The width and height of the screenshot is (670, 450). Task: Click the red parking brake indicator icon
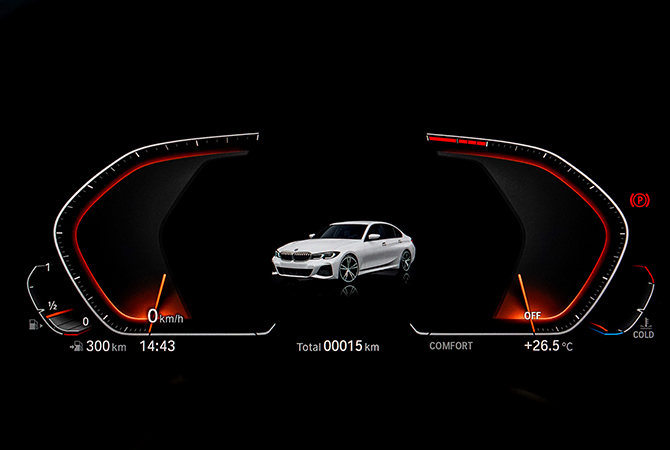click(x=639, y=200)
